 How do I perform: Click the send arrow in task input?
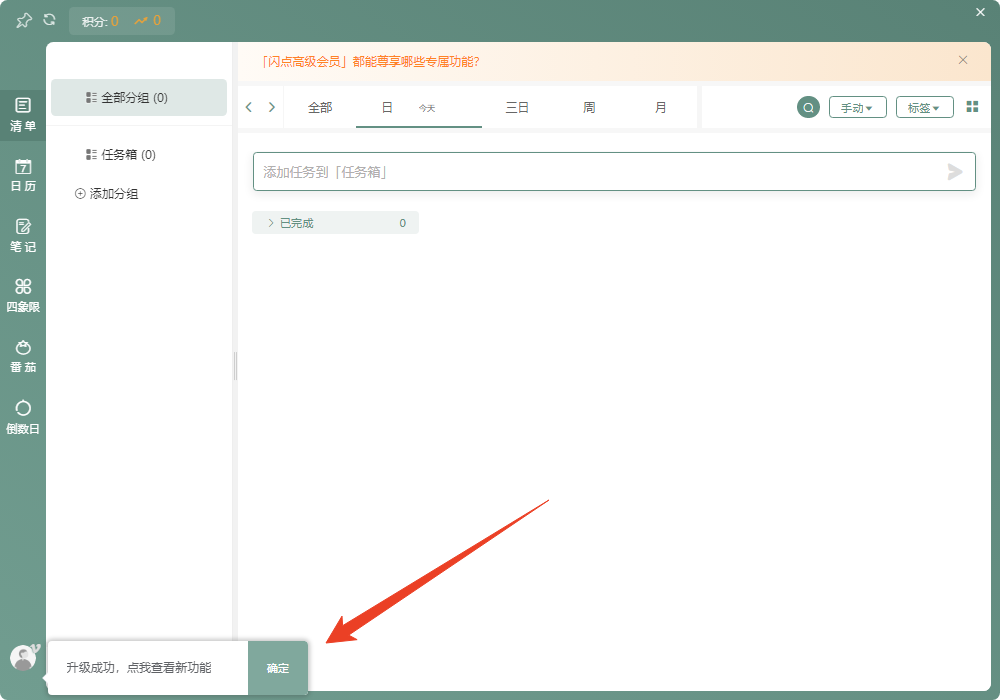[955, 171]
